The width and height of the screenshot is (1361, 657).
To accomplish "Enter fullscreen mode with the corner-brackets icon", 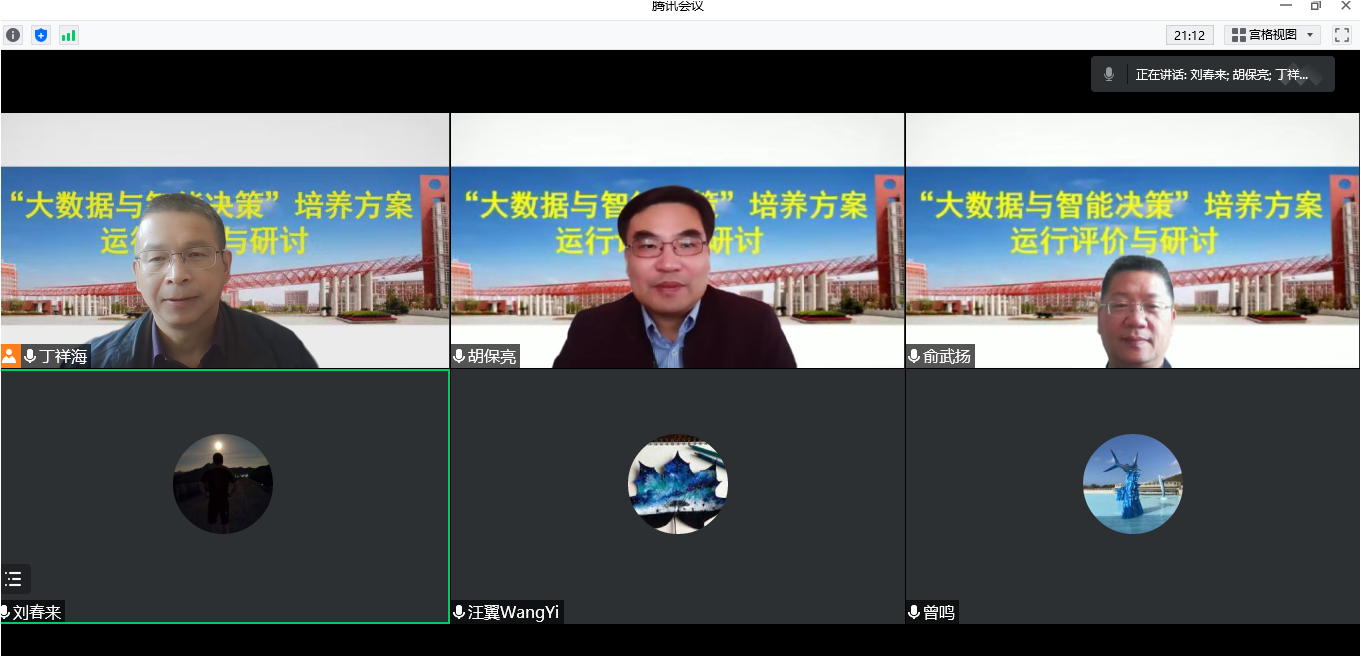I will click(x=1342, y=35).
